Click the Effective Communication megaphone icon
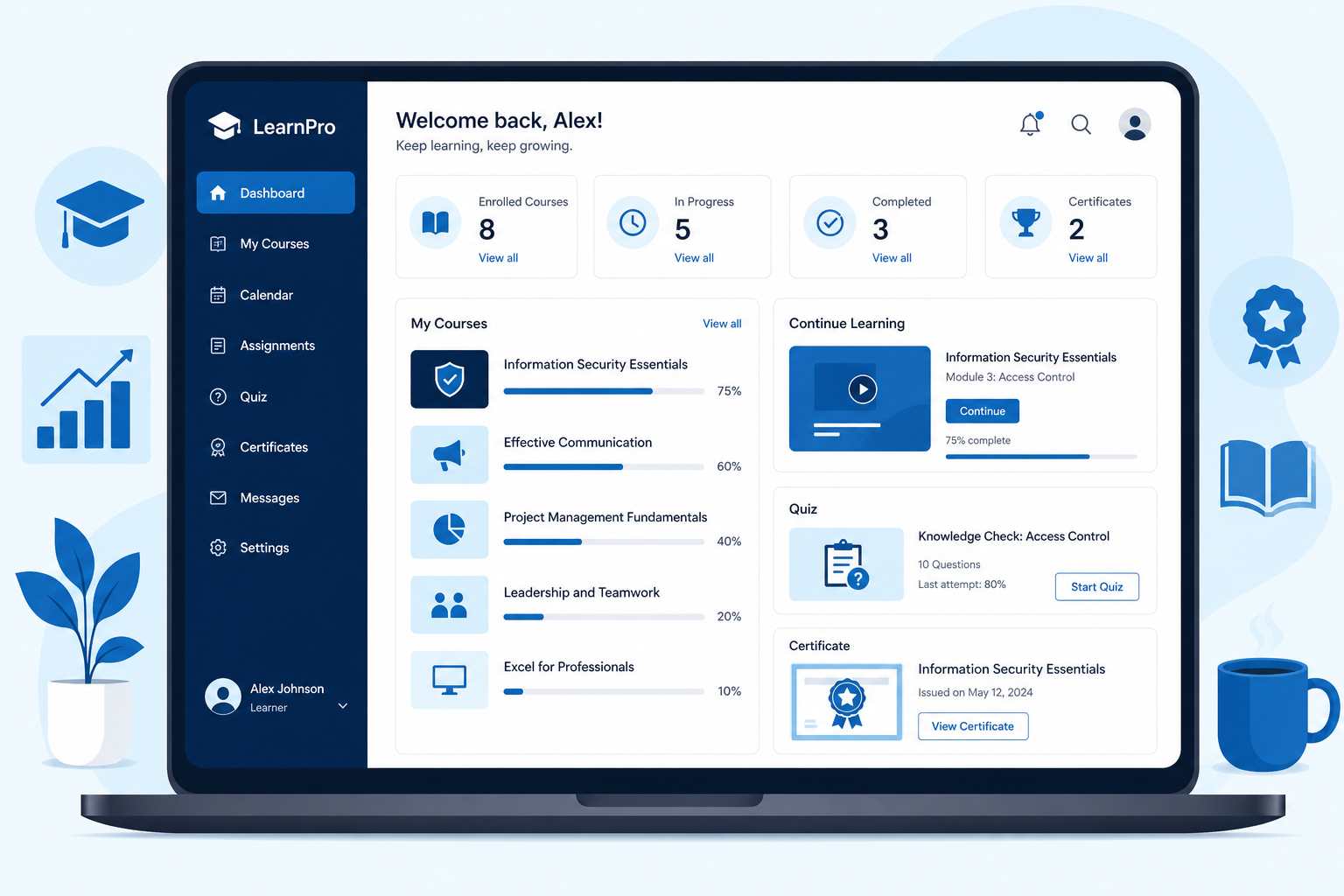This screenshot has width=1344, height=896. click(450, 454)
